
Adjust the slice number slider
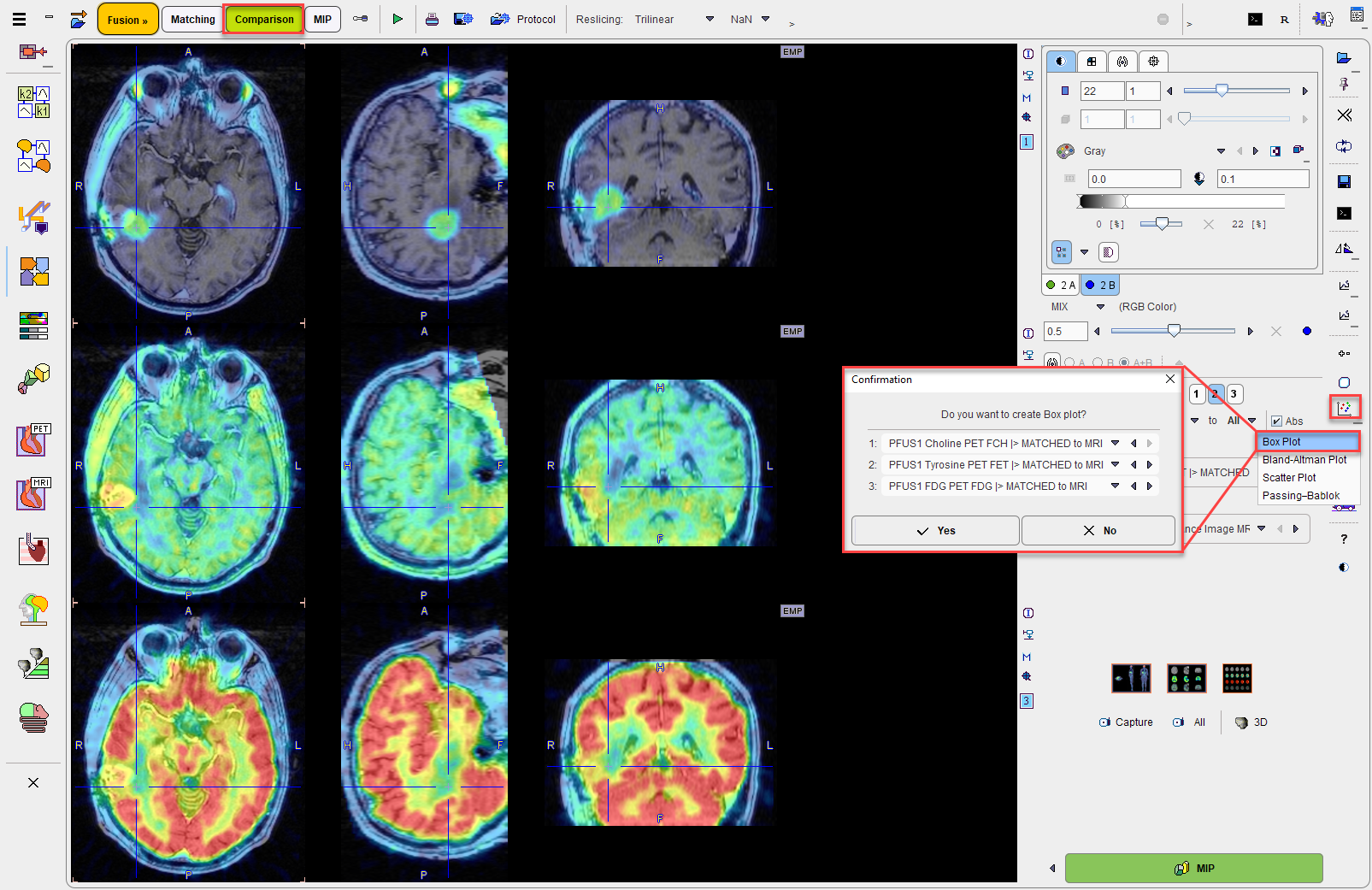[1237, 91]
